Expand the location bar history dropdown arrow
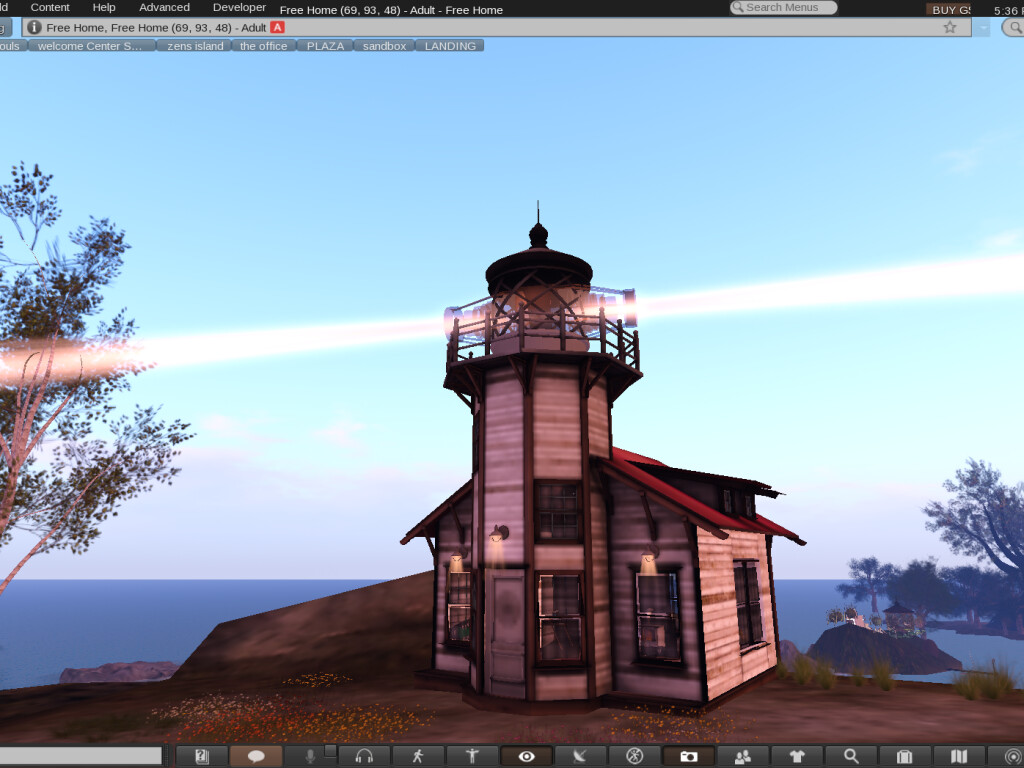 (983, 28)
